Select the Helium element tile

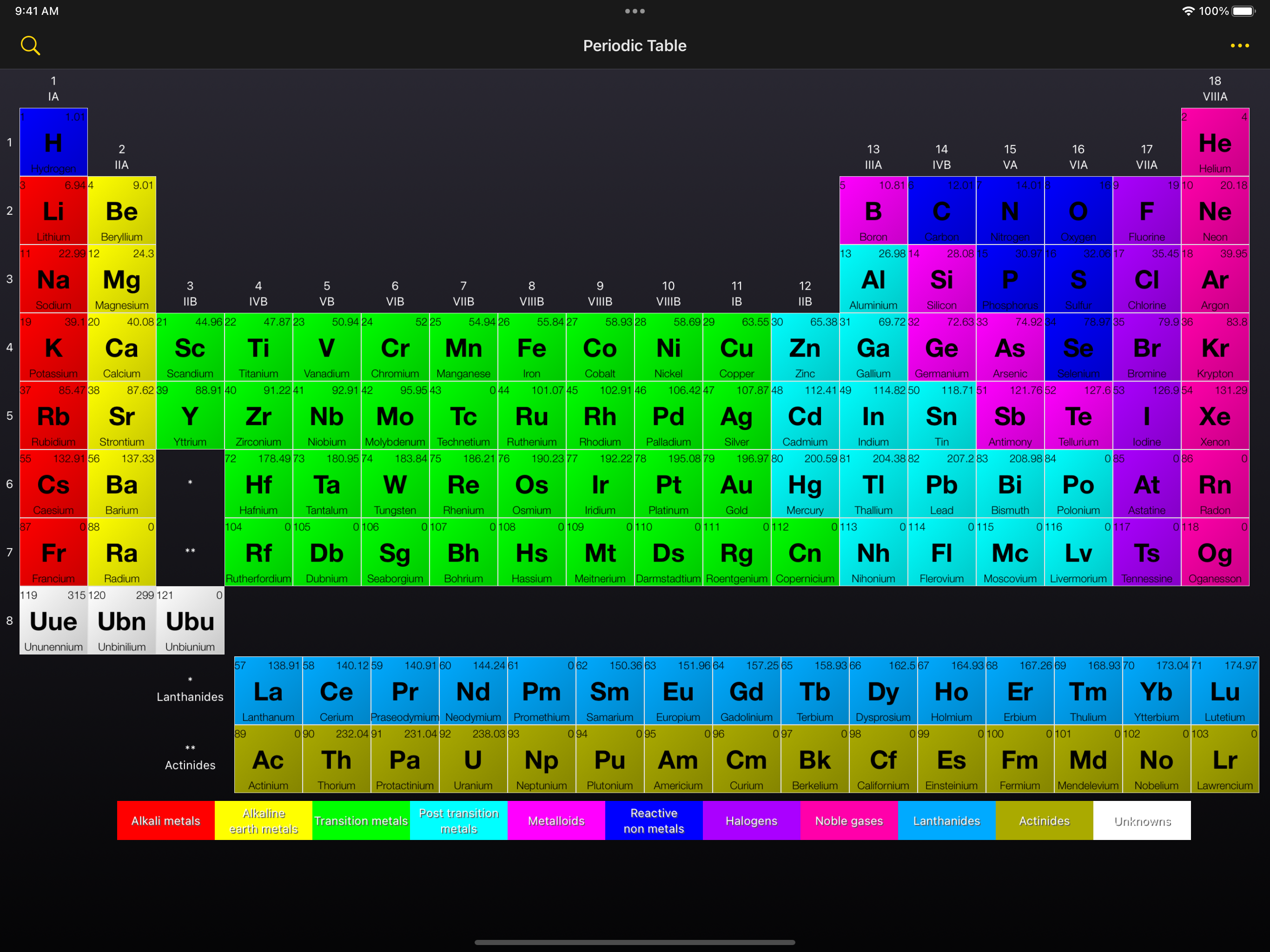[x=1215, y=142]
